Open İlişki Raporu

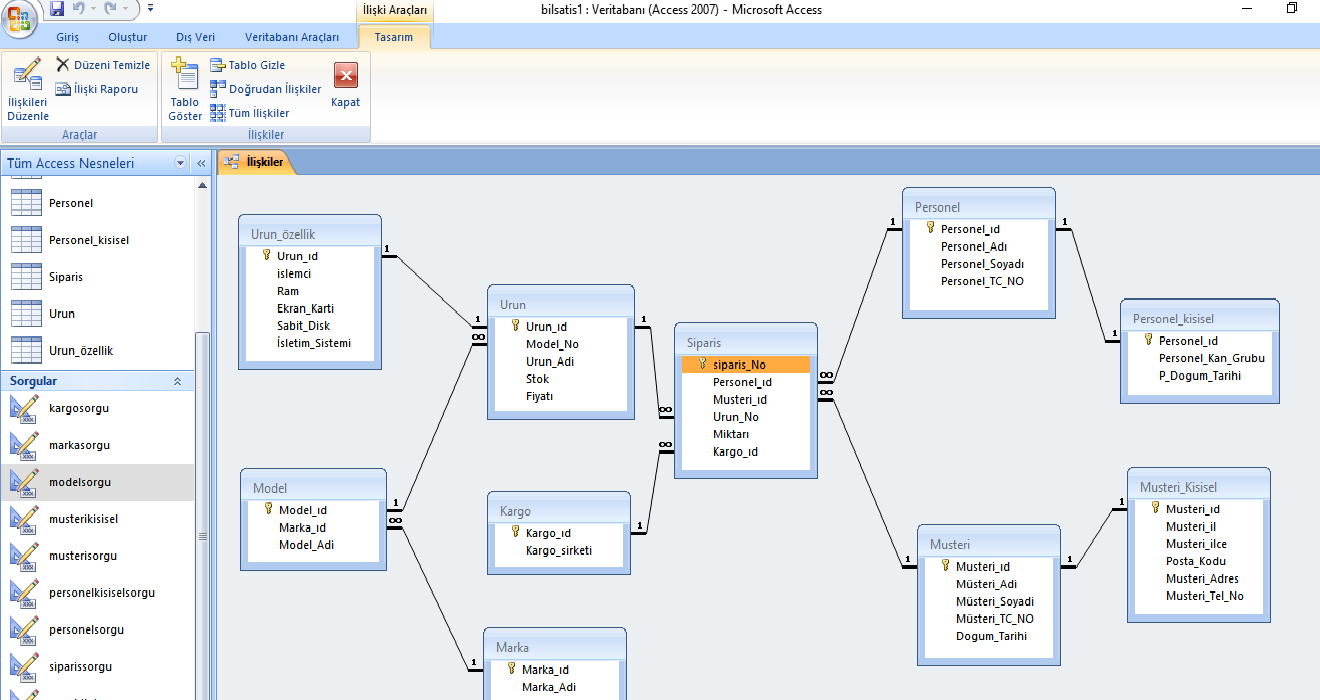(x=64, y=89)
